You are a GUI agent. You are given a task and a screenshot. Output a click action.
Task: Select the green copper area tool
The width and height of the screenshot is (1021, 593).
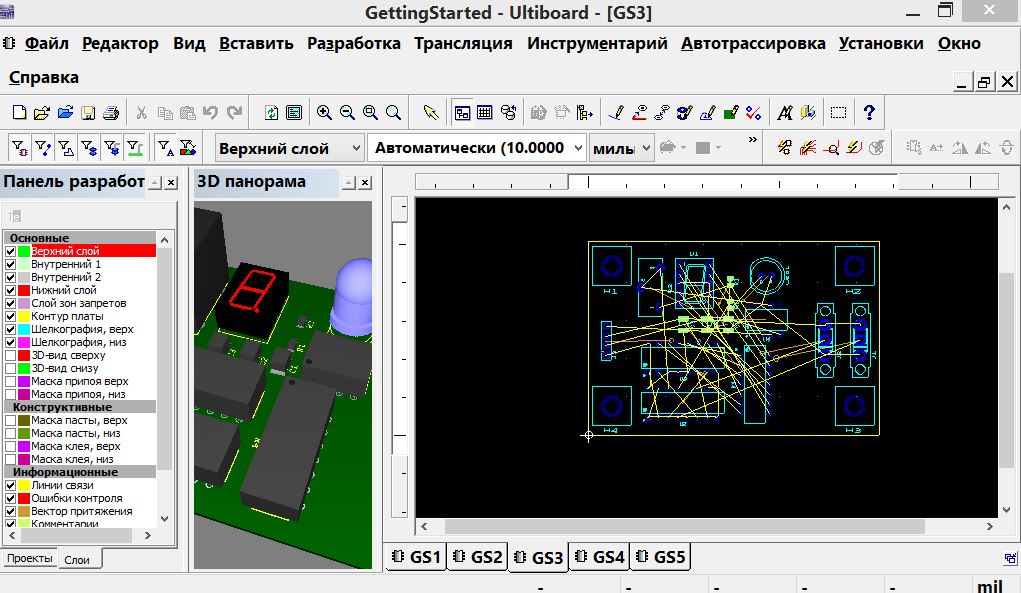731,113
